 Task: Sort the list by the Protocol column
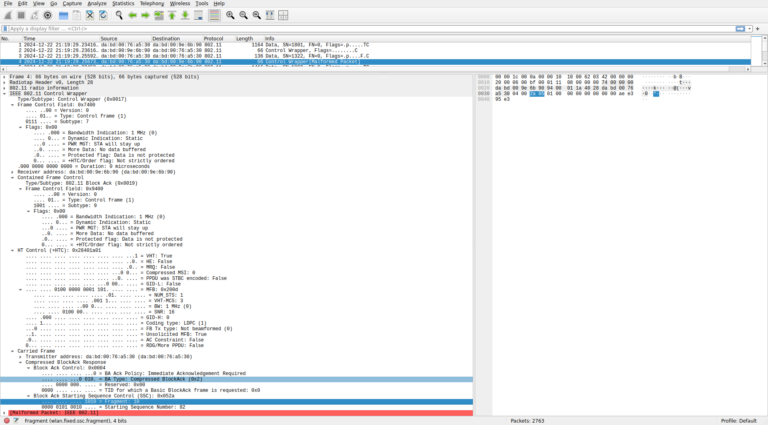click(219, 39)
